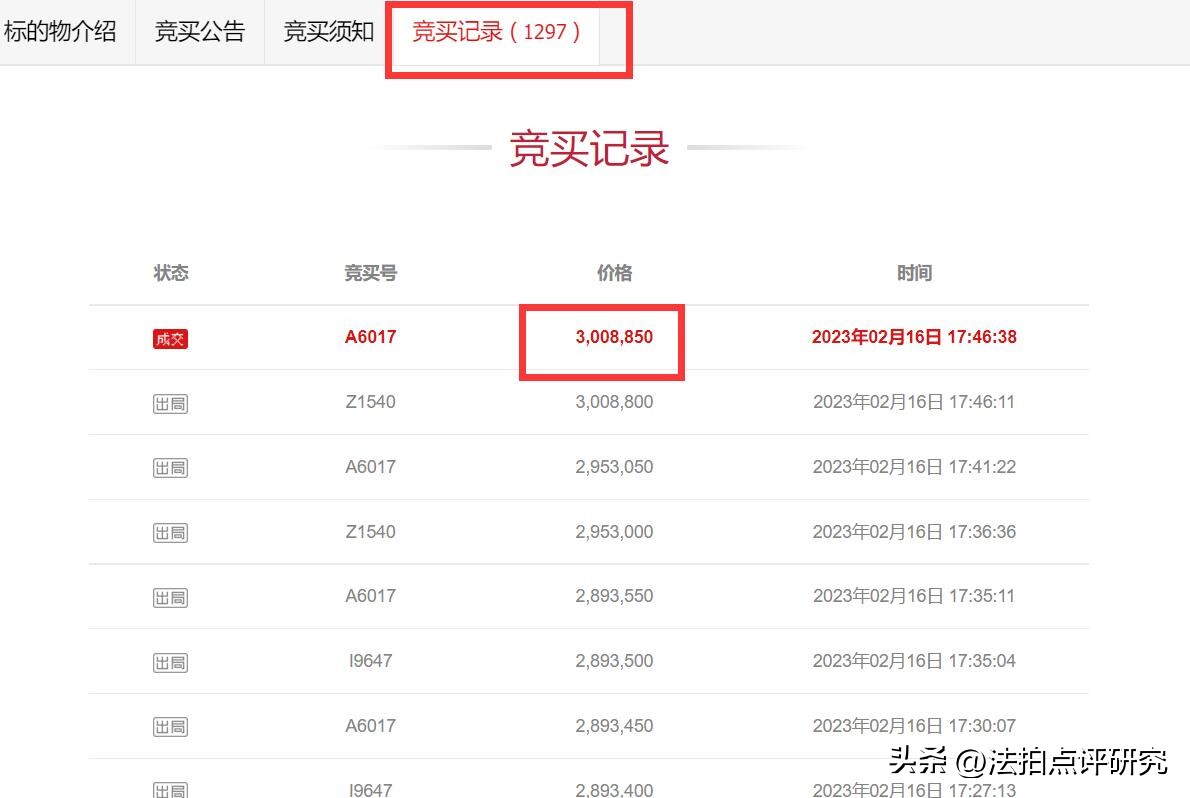The image size is (1190, 798).
Task: Click the 出局 badge beside I9647
Action: click(170, 661)
